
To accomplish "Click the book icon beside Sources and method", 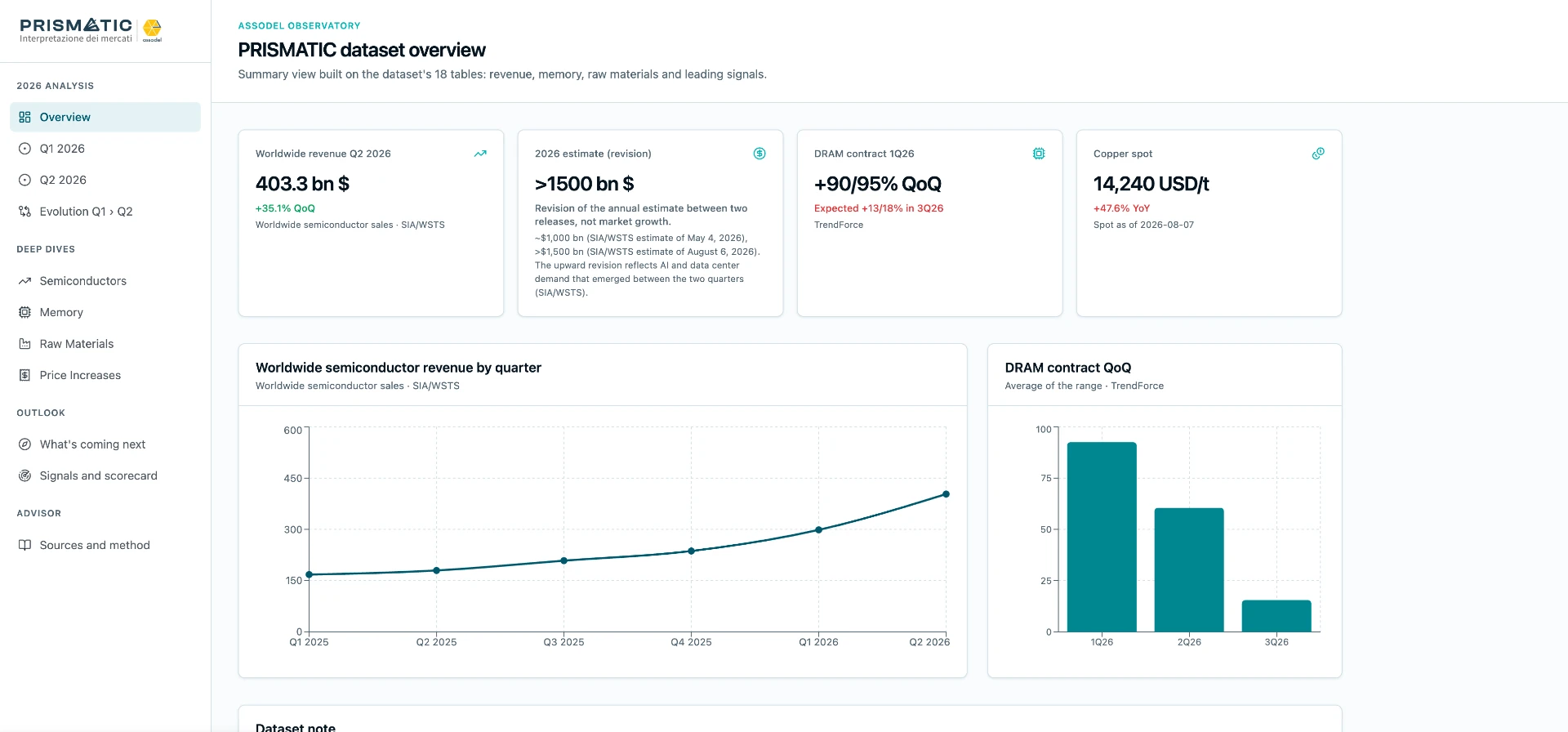I will (x=24, y=545).
